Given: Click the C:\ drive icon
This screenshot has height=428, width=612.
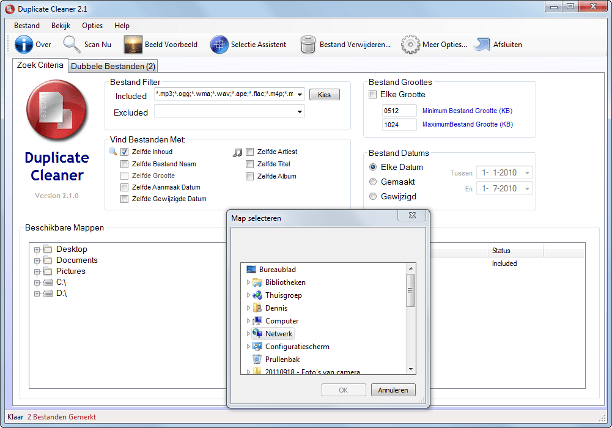Looking at the screenshot, I should tap(48, 282).
